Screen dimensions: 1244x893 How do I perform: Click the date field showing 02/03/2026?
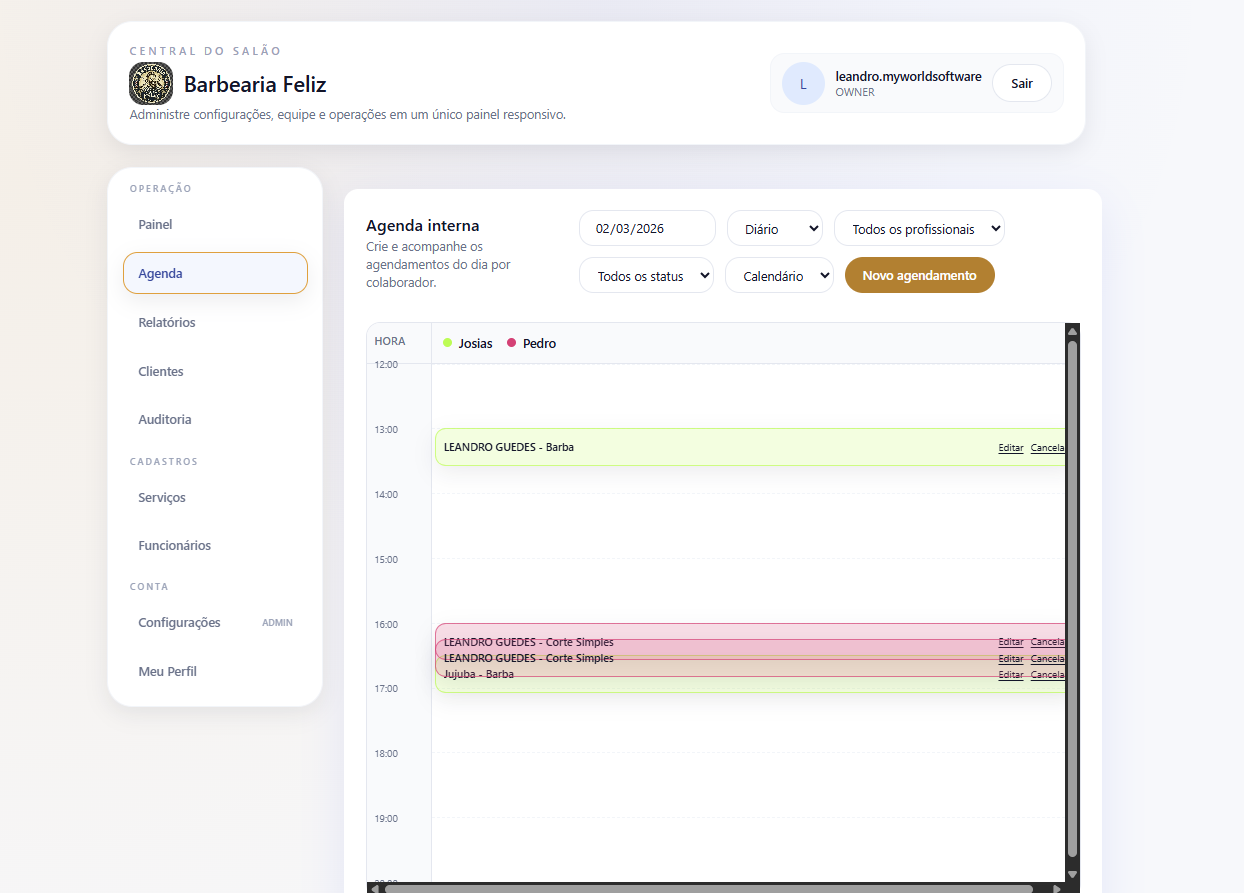pyautogui.click(x=646, y=229)
